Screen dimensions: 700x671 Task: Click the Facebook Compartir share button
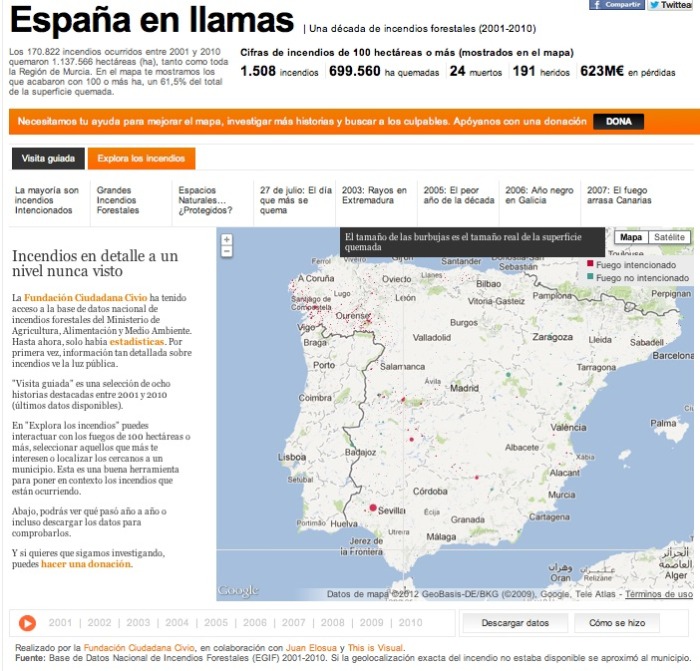[x=617, y=4]
